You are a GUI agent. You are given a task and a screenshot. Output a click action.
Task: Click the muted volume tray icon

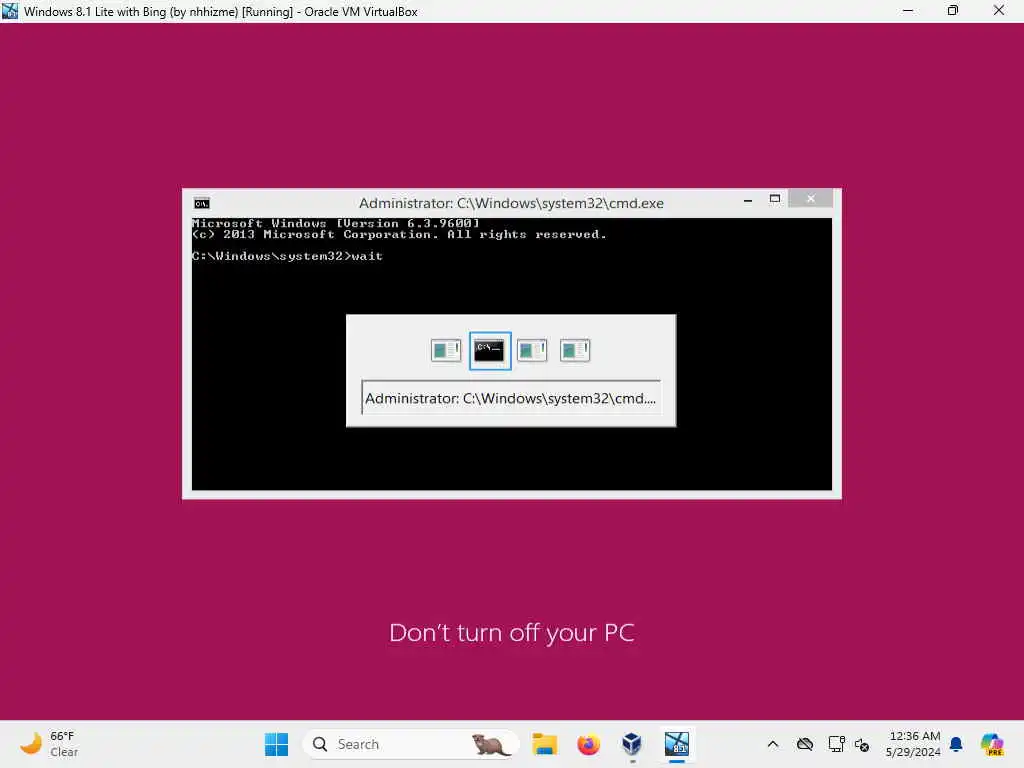[x=862, y=744]
